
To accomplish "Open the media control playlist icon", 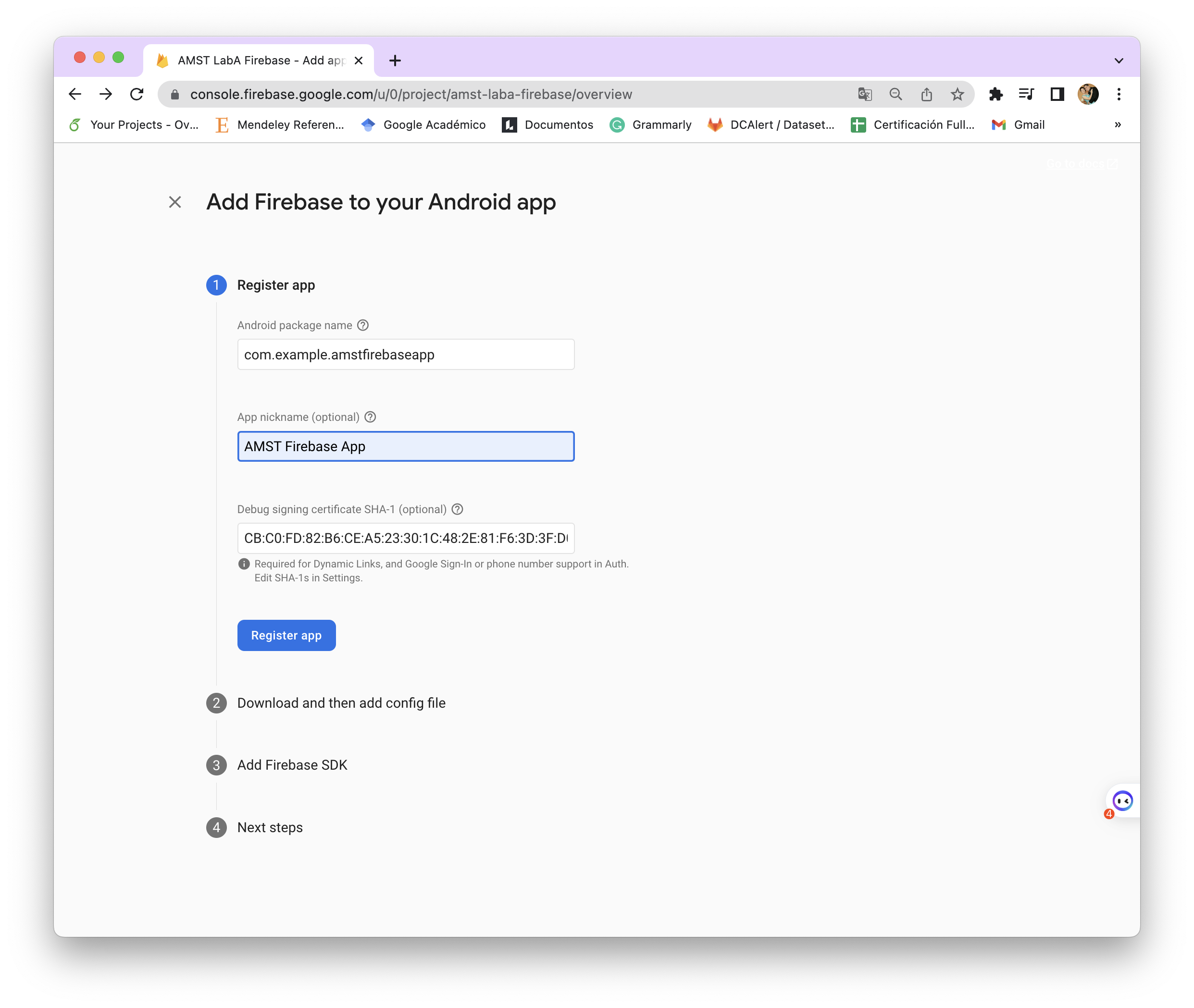I will click(x=1027, y=94).
